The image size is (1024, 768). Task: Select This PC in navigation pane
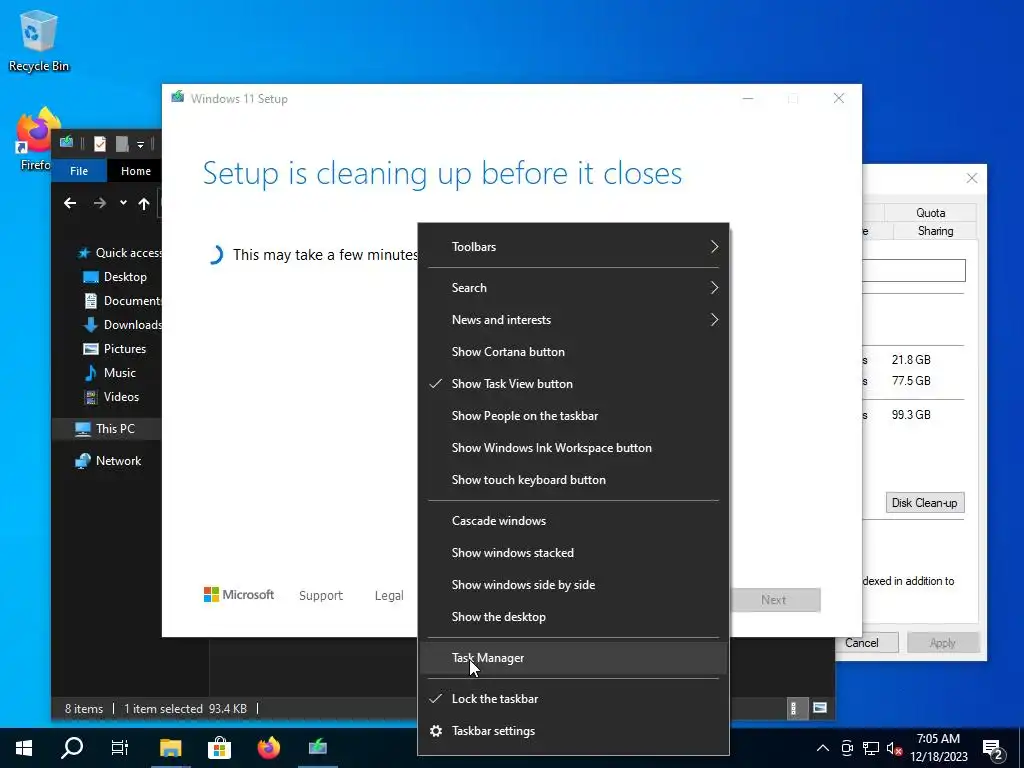pos(106,429)
